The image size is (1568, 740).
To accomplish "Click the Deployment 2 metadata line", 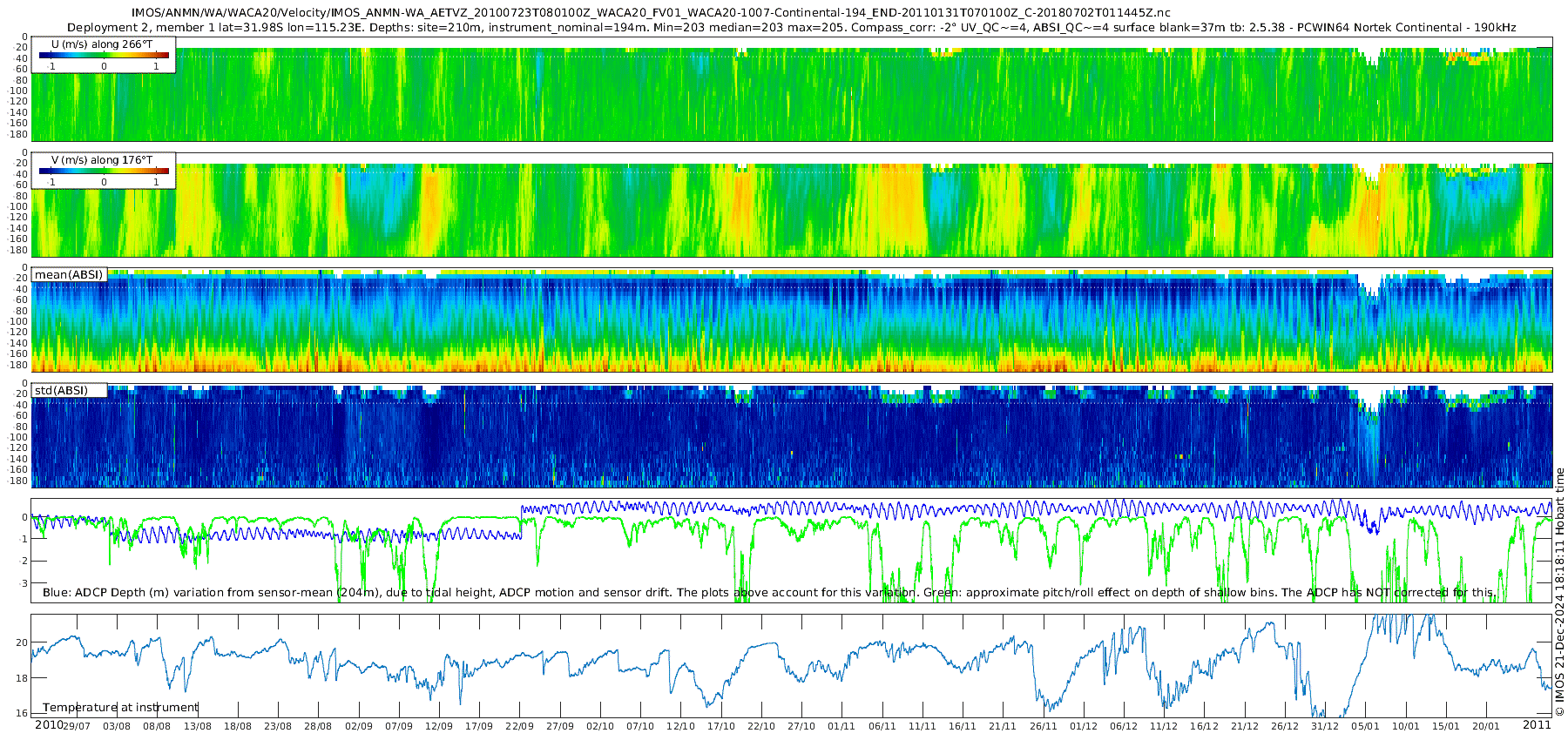I will (791, 28).
